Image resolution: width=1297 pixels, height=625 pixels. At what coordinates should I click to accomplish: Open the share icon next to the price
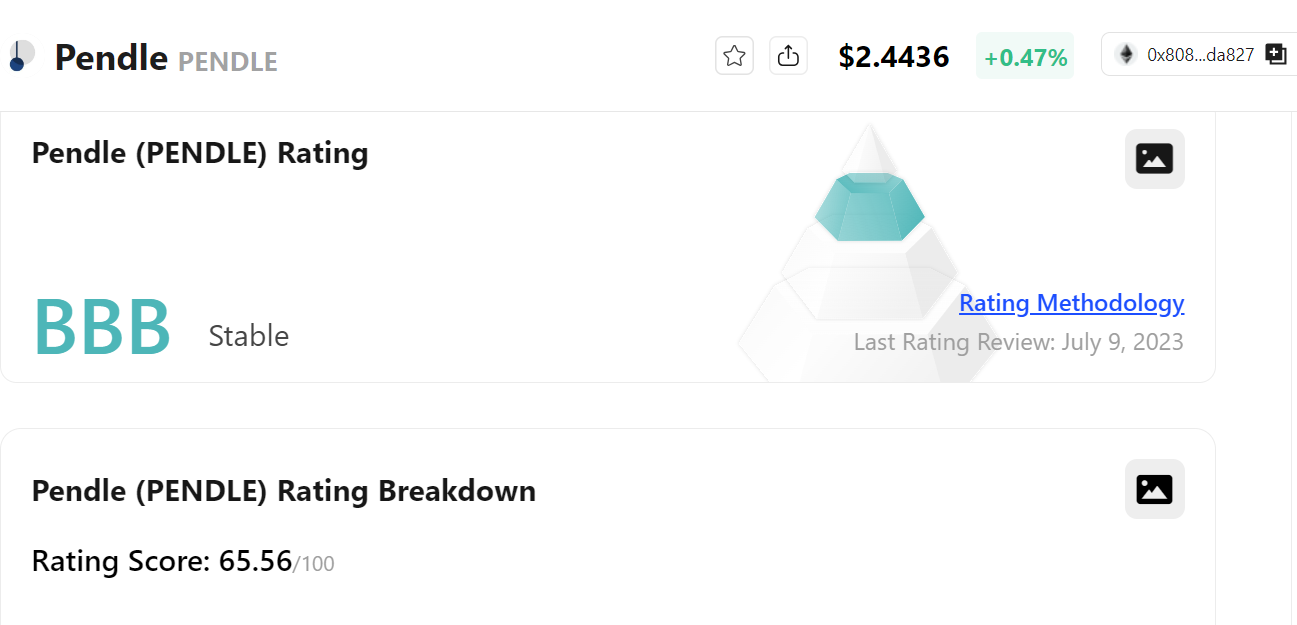click(788, 56)
